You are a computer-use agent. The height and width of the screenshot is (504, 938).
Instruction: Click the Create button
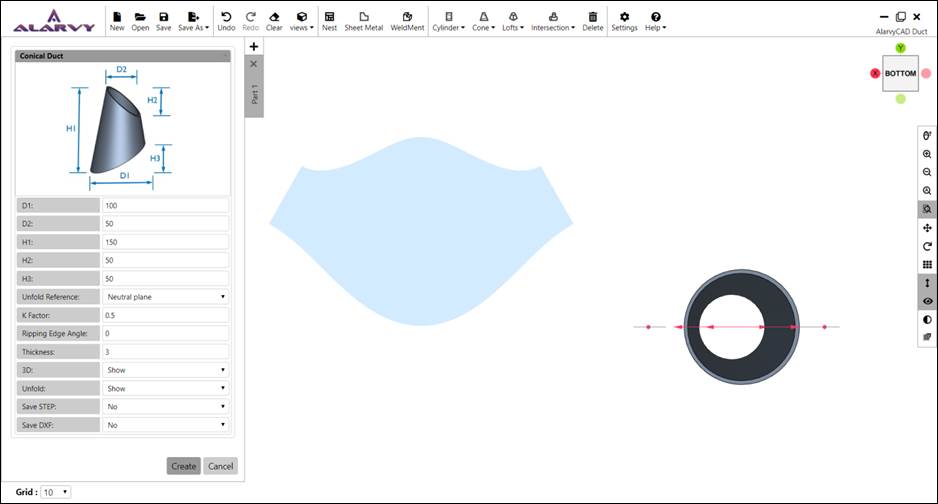pyautogui.click(x=184, y=466)
